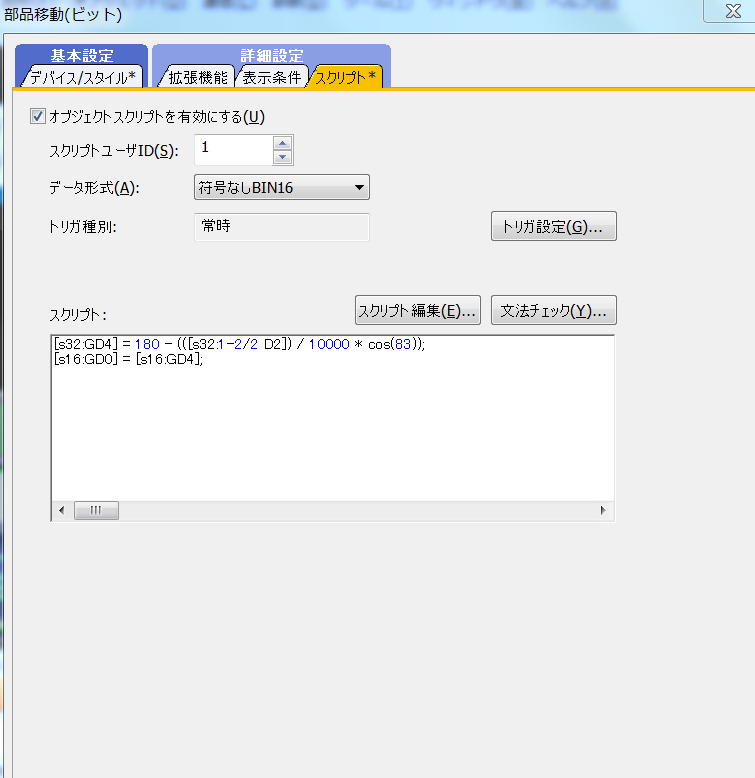
Task: Select the スクリプト tab
Action: click(345, 77)
